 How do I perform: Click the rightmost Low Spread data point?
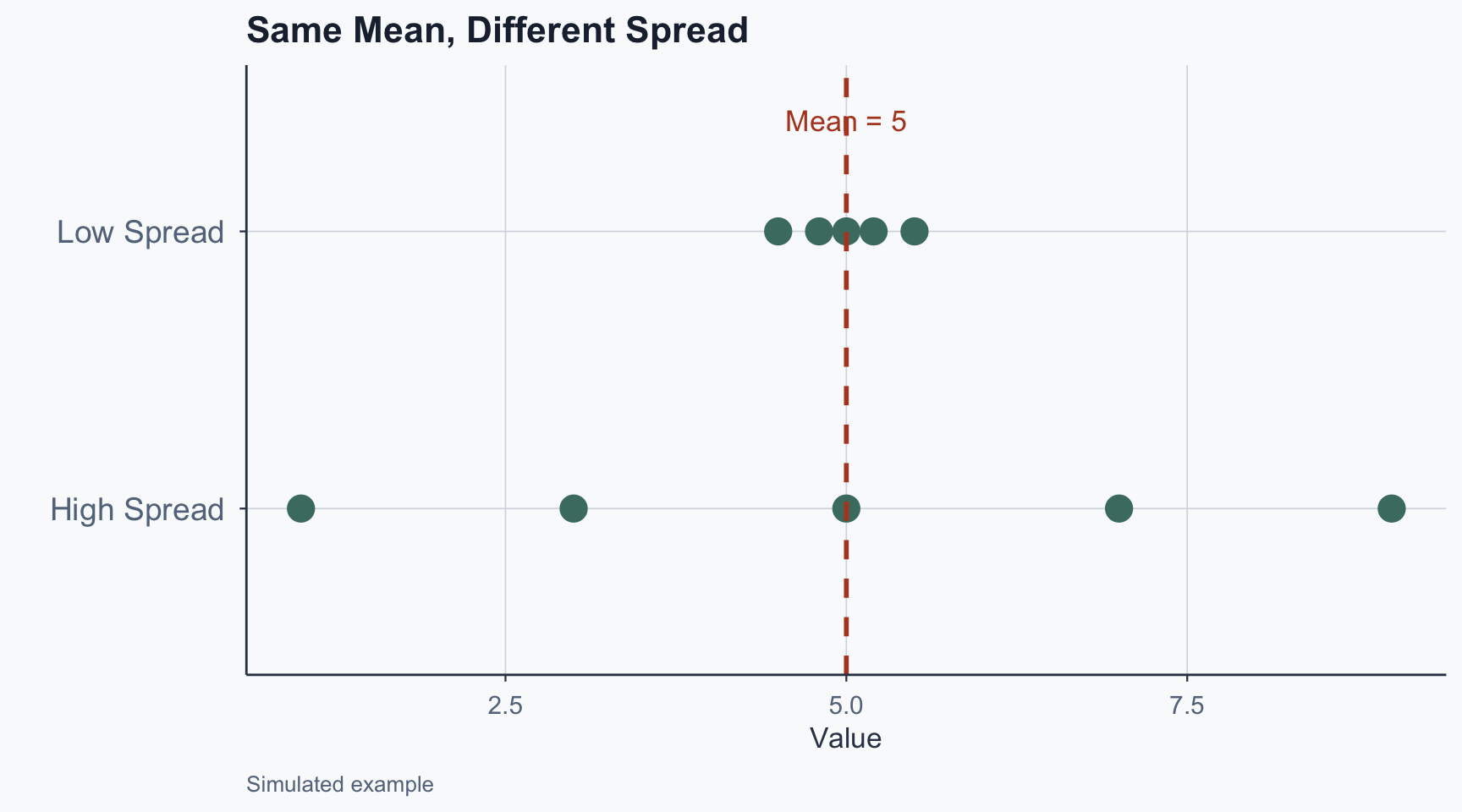point(915,231)
